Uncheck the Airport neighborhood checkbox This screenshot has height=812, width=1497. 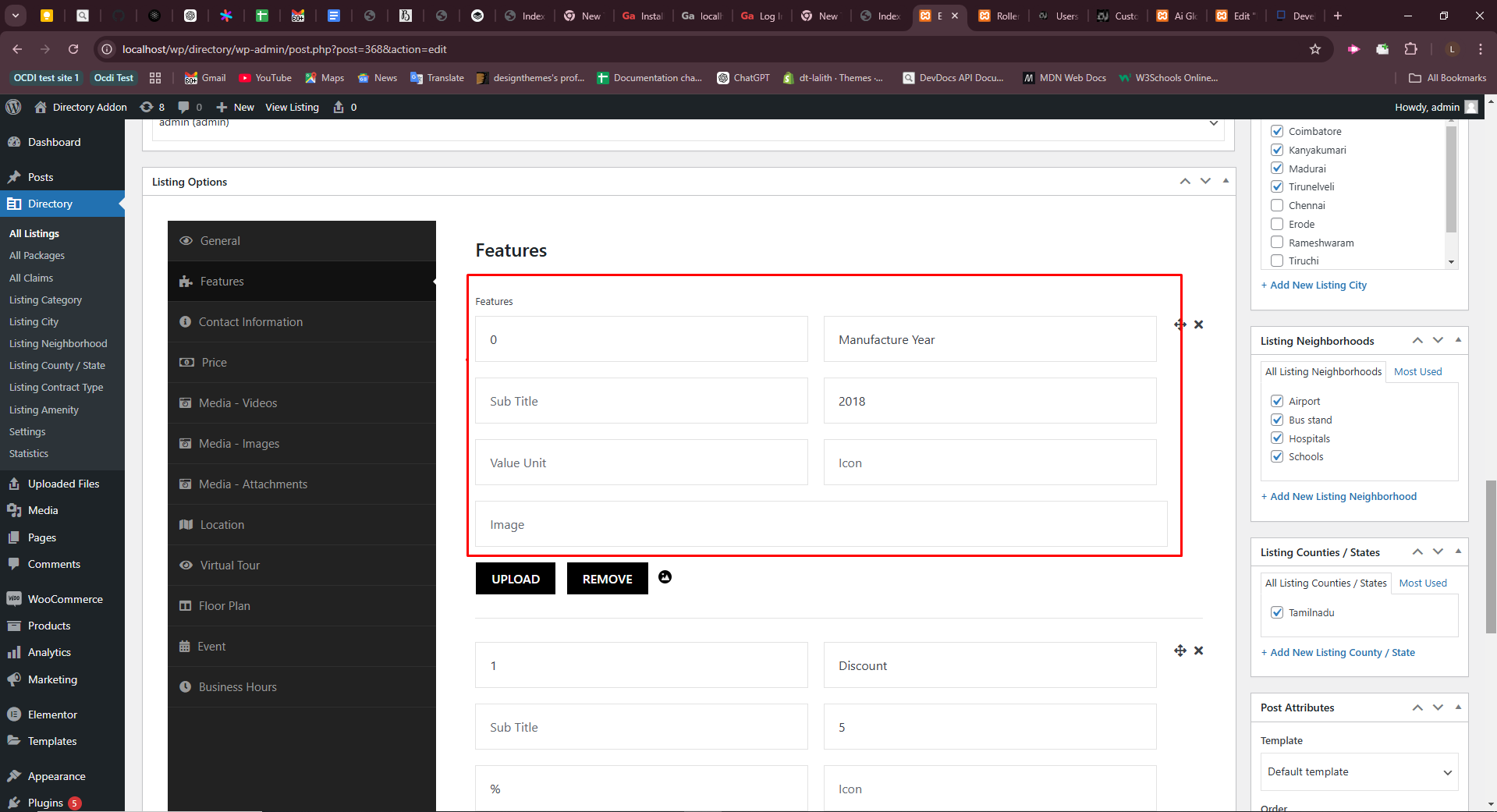click(1277, 401)
